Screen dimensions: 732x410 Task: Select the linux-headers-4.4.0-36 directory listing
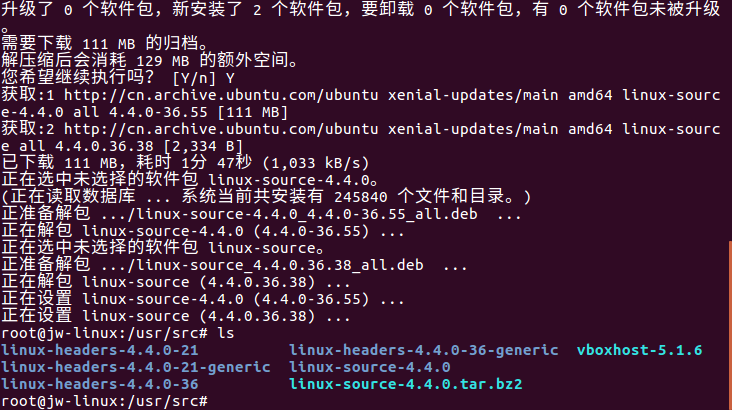point(100,384)
